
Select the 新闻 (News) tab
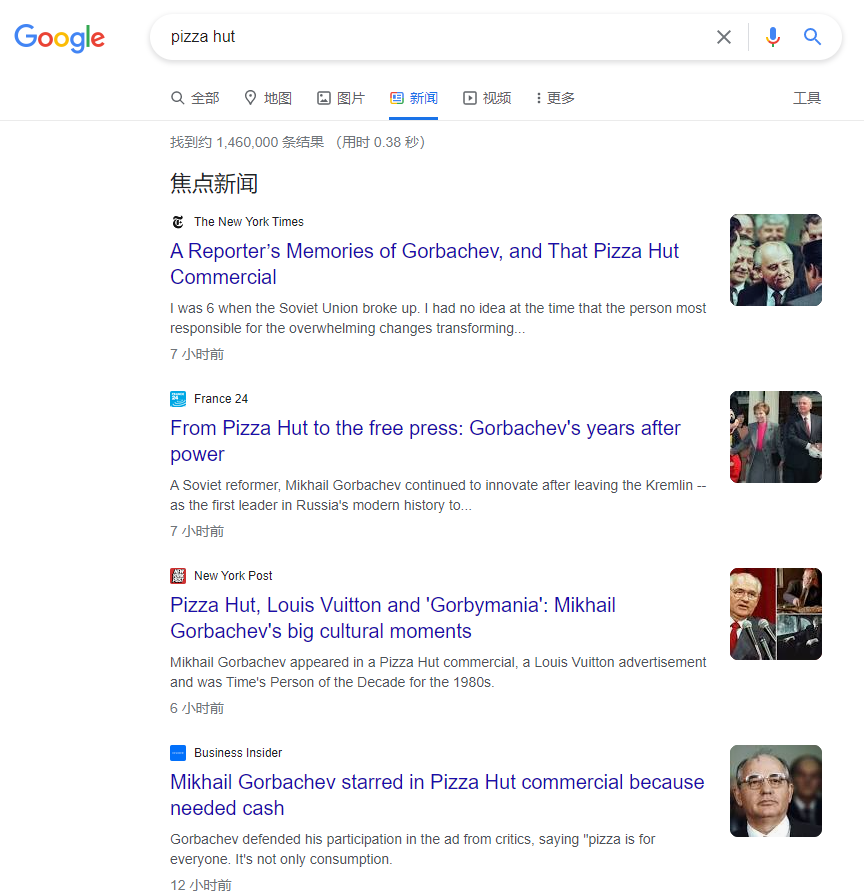coord(414,98)
